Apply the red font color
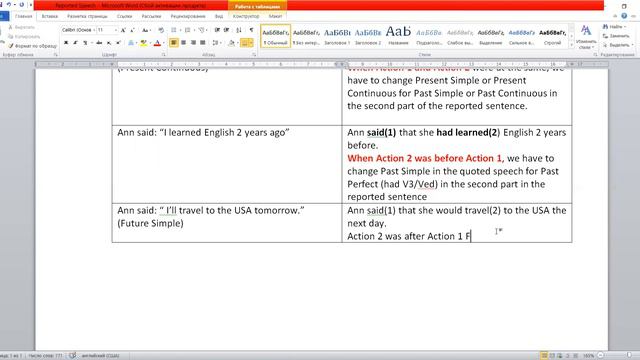Viewport: 640px width, 360px height. click(157, 42)
